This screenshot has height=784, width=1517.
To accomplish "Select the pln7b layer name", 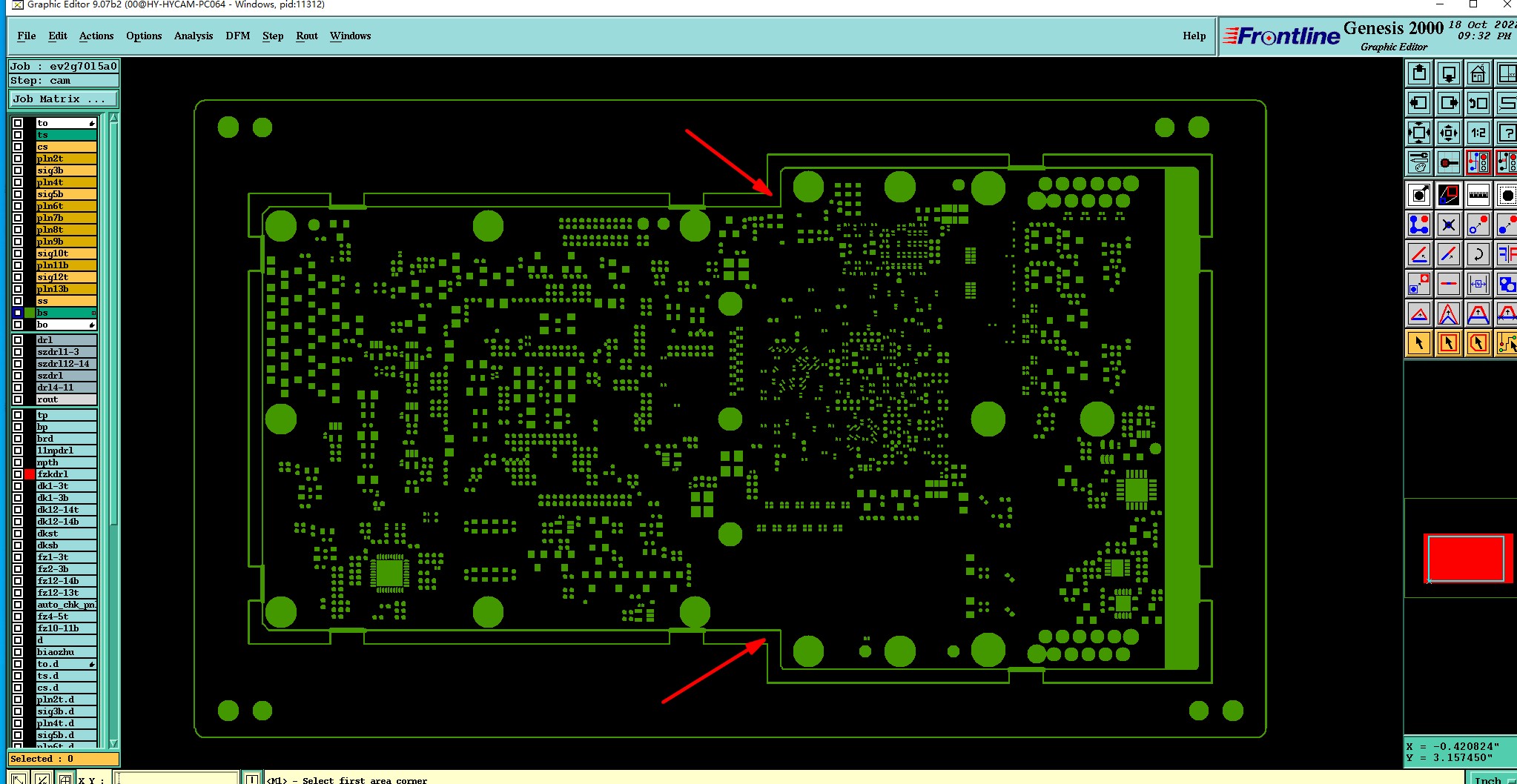I will 66,218.
